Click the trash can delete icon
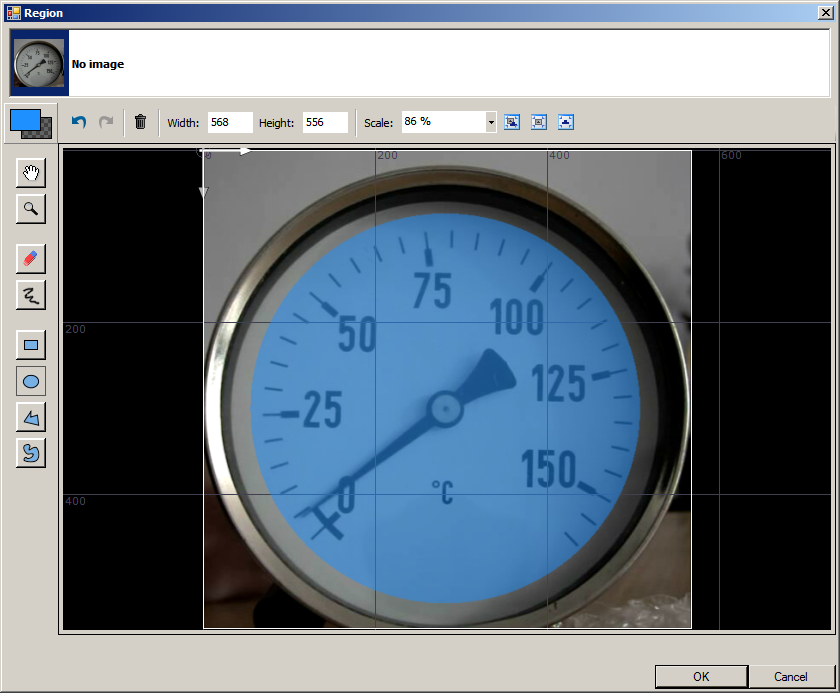This screenshot has height=693, width=840. point(140,122)
